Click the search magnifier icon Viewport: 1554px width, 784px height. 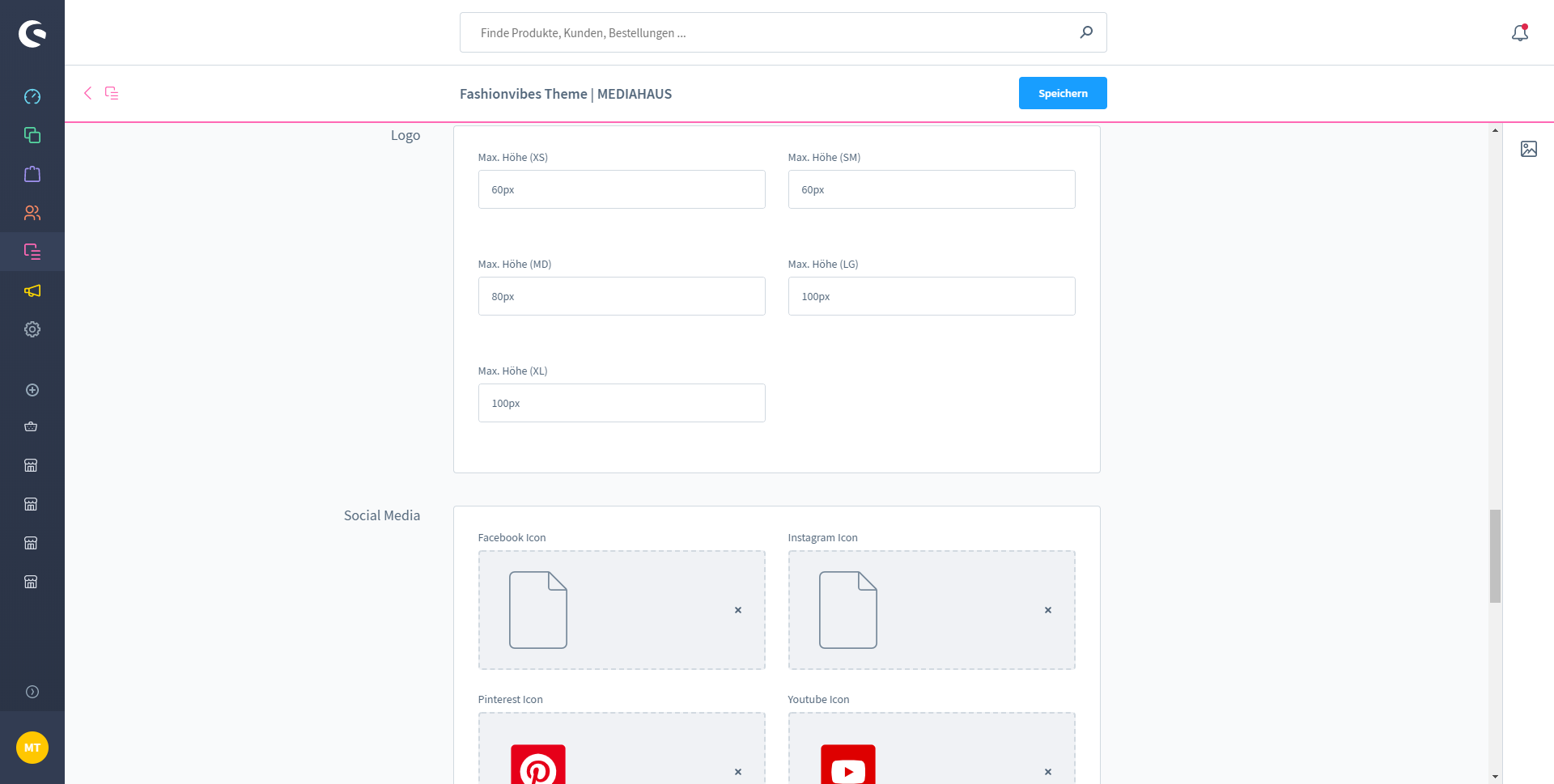pos(1086,32)
